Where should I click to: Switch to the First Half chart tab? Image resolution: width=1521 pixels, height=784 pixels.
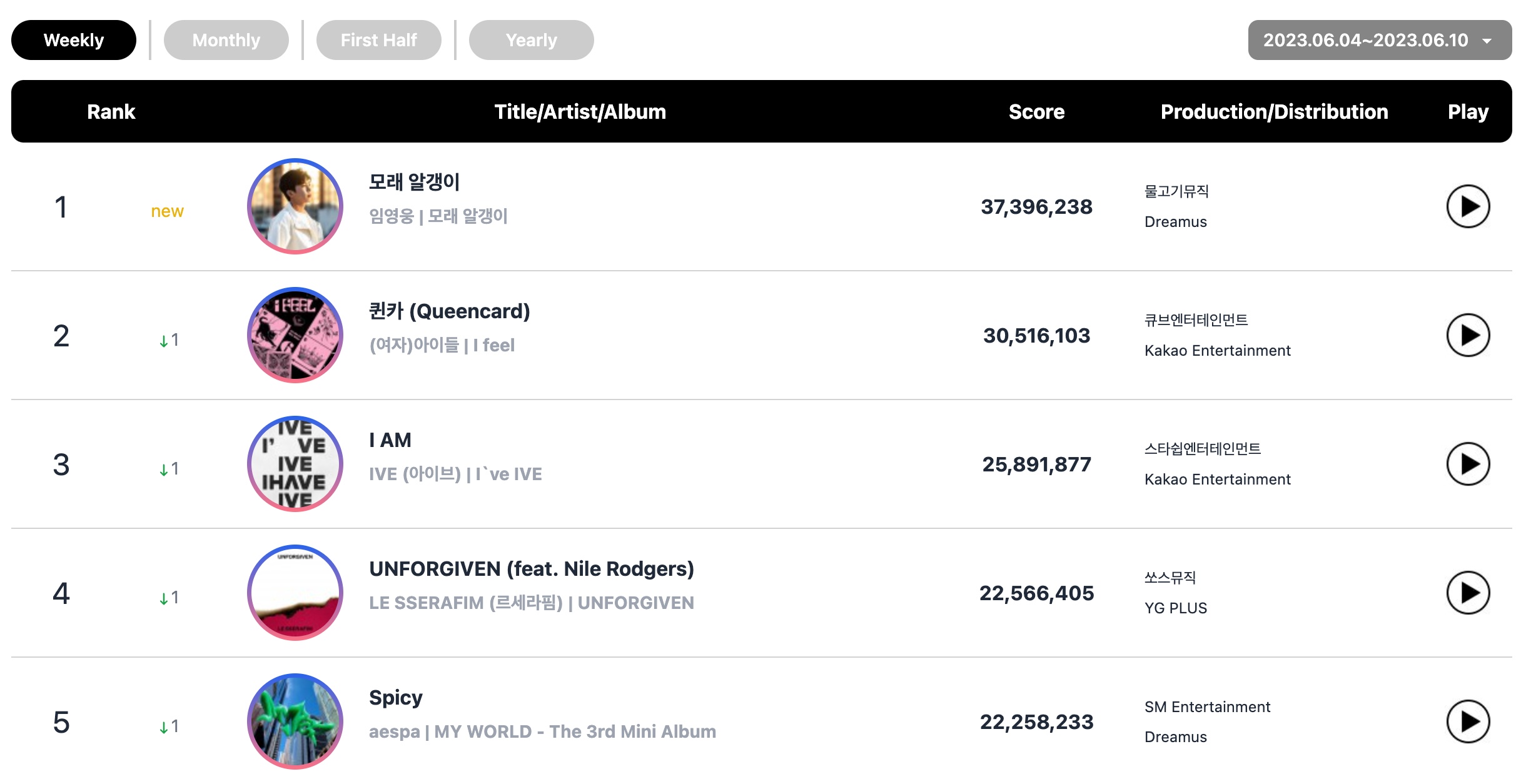click(378, 40)
